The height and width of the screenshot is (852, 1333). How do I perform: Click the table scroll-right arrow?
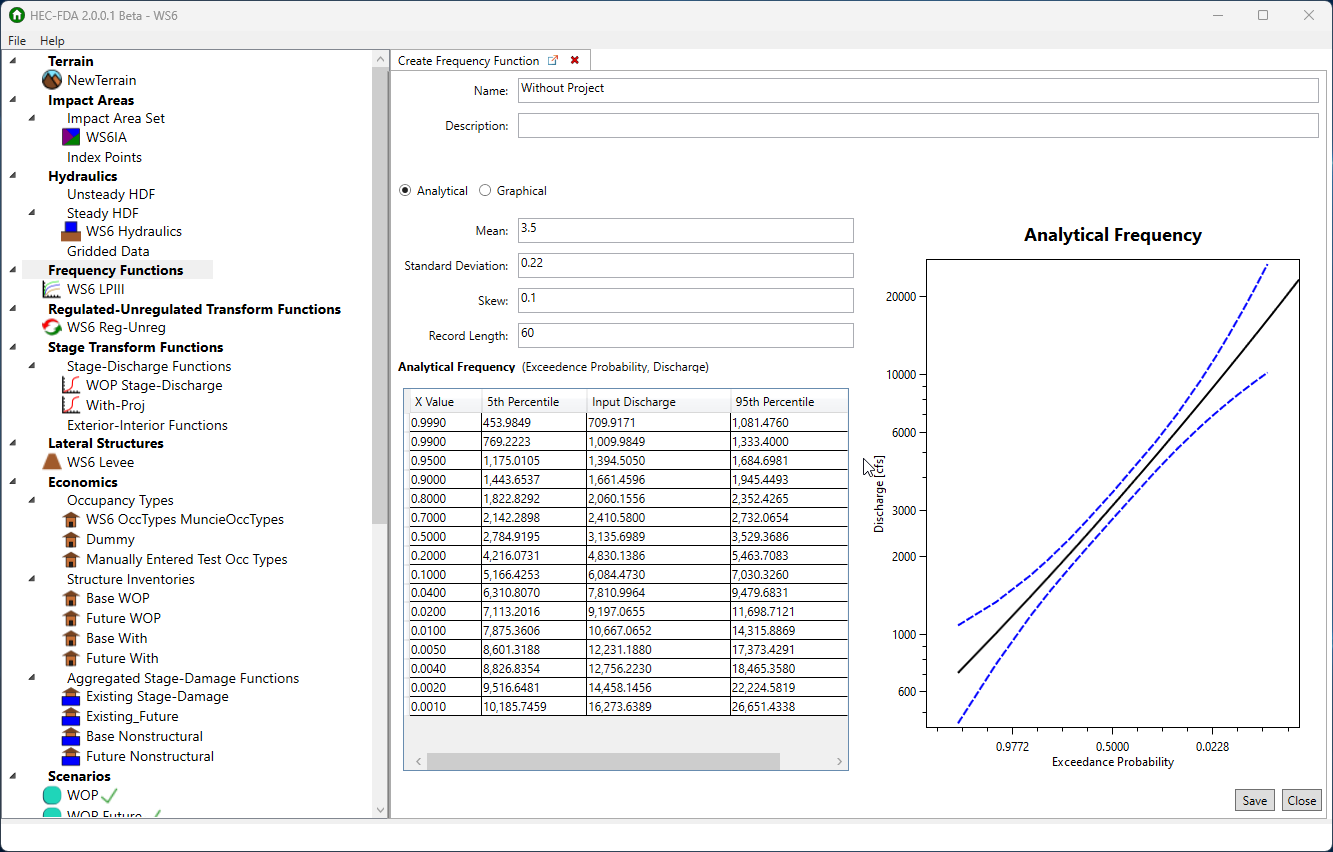tap(839, 761)
